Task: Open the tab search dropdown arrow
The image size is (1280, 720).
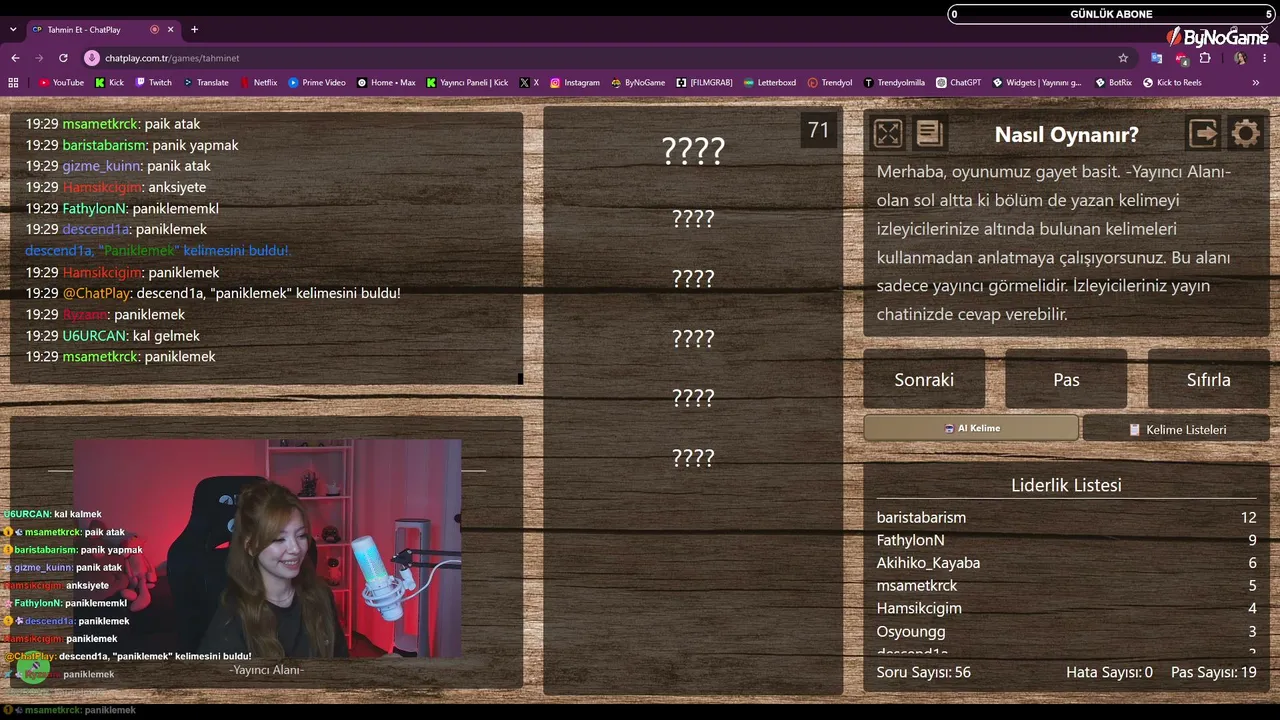Action: coord(13,30)
